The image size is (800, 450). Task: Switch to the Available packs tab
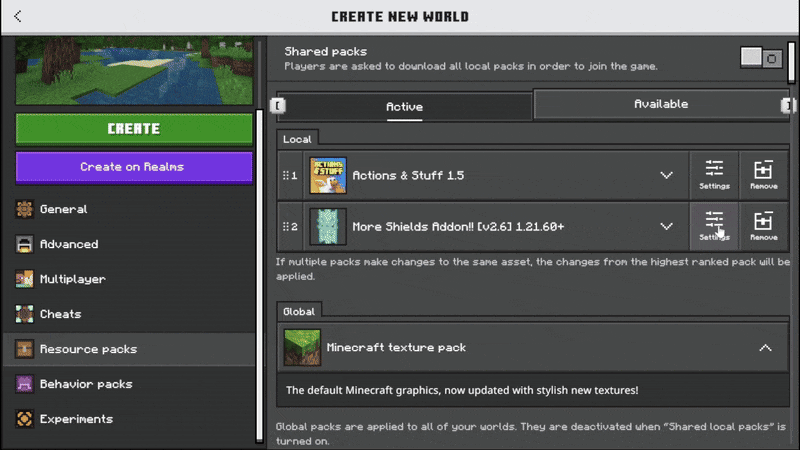click(x=661, y=104)
